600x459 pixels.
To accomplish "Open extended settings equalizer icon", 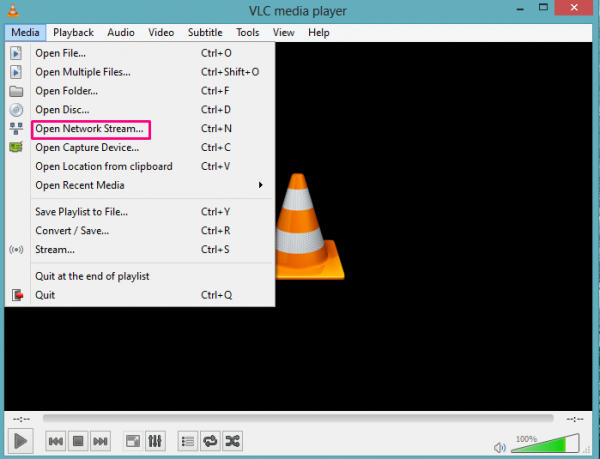I will pyautogui.click(x=155, y=441).
